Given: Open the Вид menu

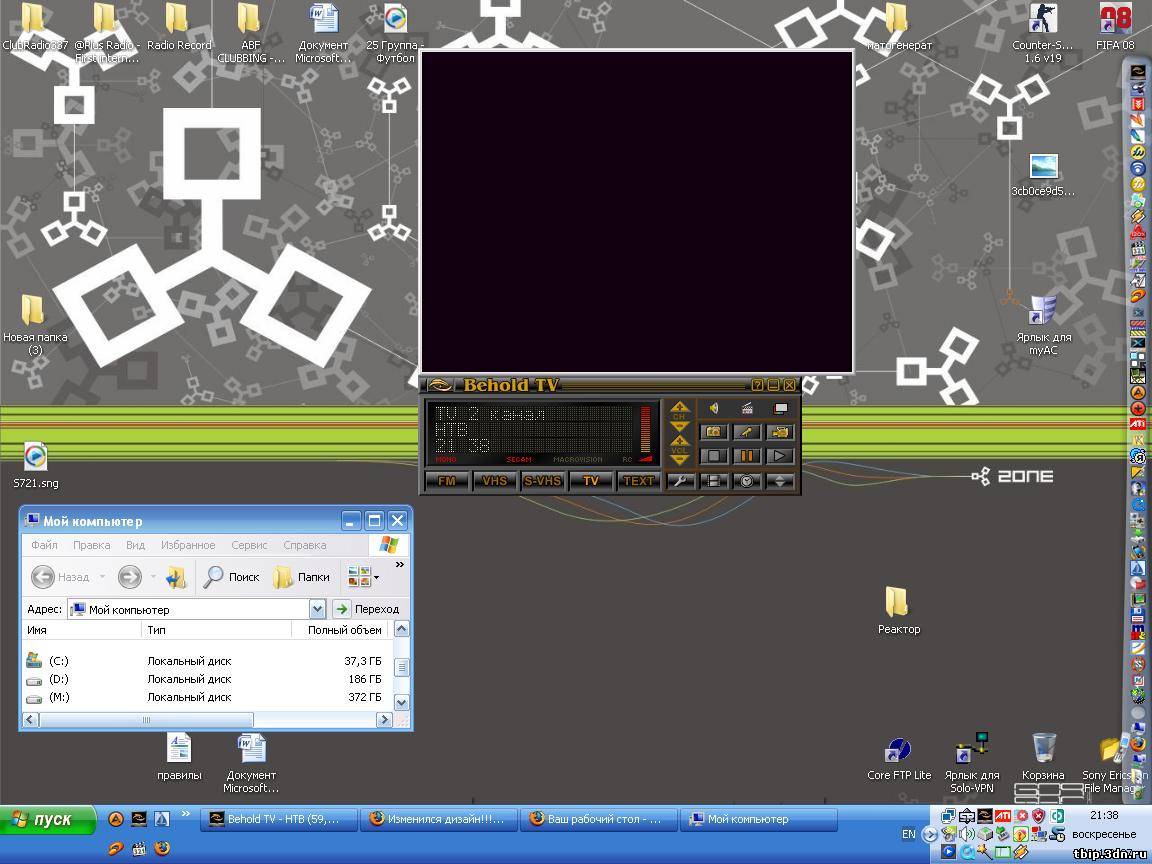Looking at the screenshot, I should (135, 545).
